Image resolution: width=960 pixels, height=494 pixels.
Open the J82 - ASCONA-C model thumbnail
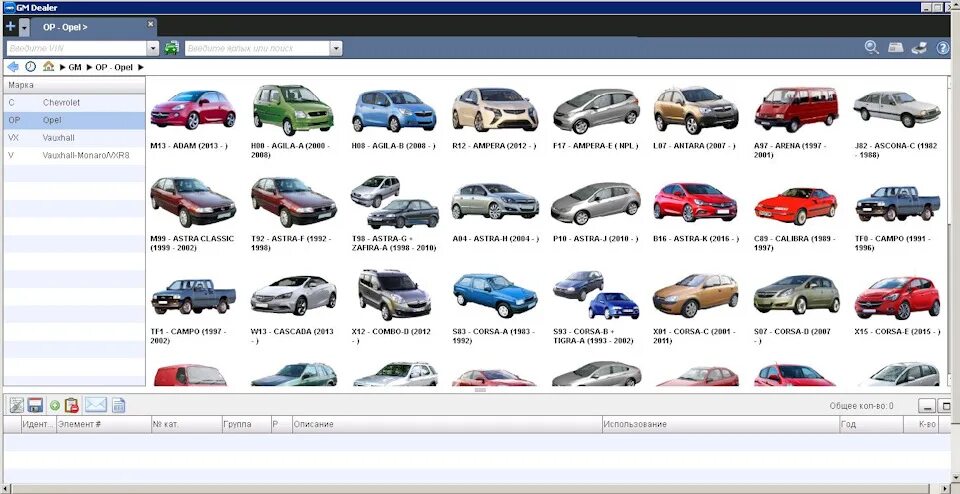click(x=897, y=110)
